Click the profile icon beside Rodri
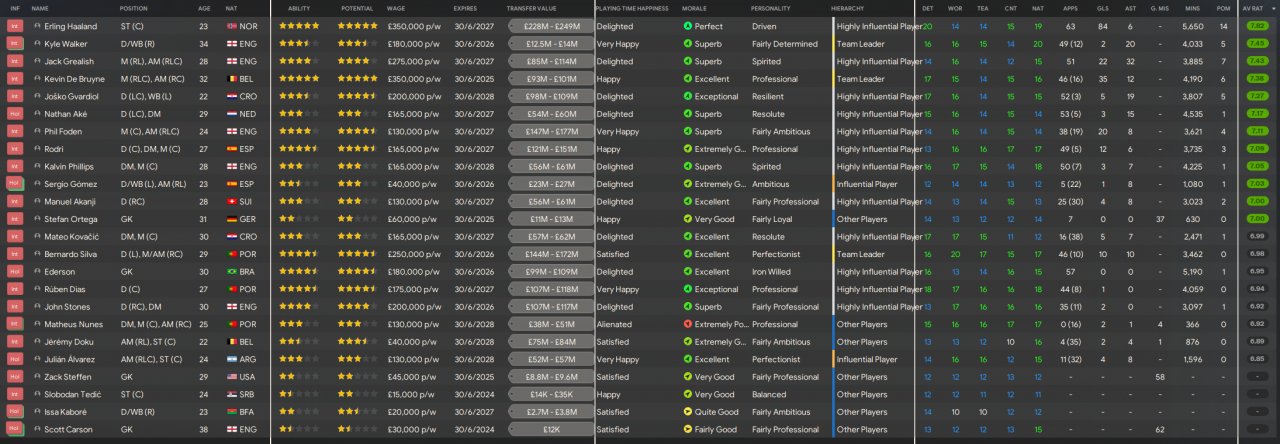Image resolution: width=1280 pixels, height=444 pixels. (37, 149)
